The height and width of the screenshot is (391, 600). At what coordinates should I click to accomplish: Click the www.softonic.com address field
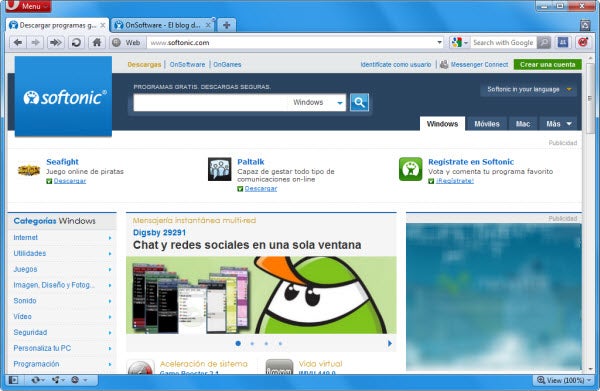[292, 42]
